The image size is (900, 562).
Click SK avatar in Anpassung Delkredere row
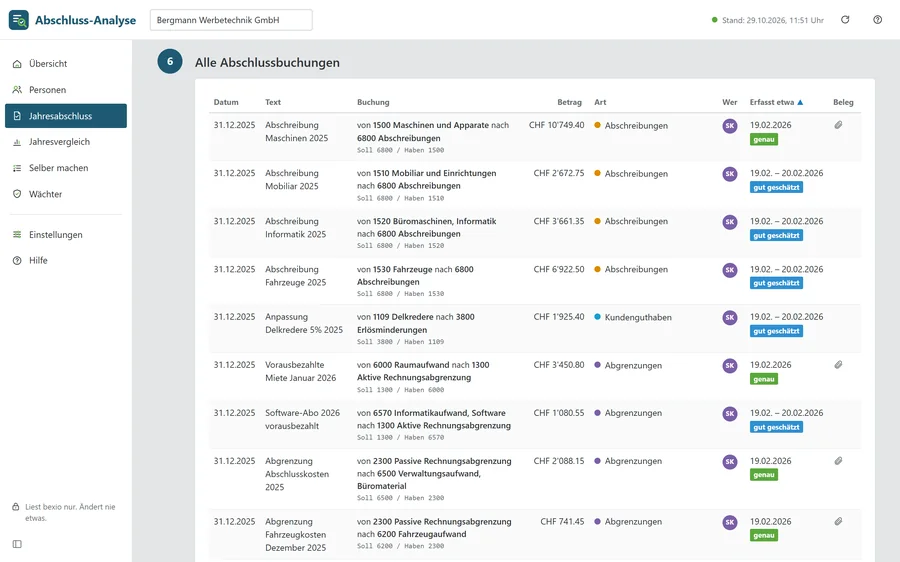(x=730, y=317)
